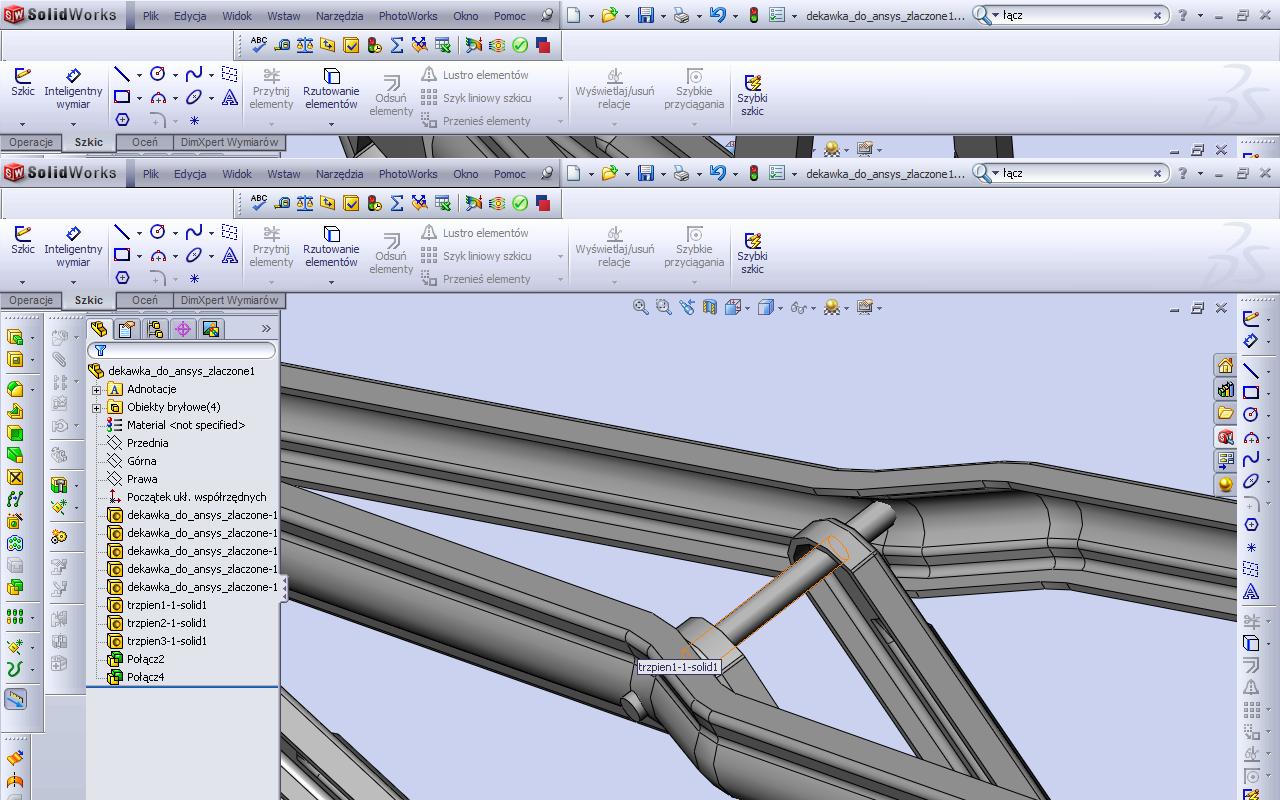Image resolution: width=1280 pixels, height=800 pixels.
Task: Click the funnel filter icon above tree
Action: [100, 350]
